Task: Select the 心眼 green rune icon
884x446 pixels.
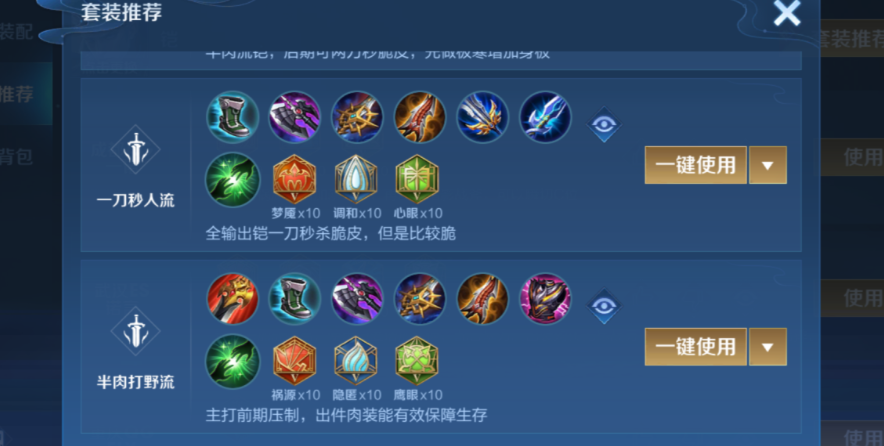Action: pos(417,179)
